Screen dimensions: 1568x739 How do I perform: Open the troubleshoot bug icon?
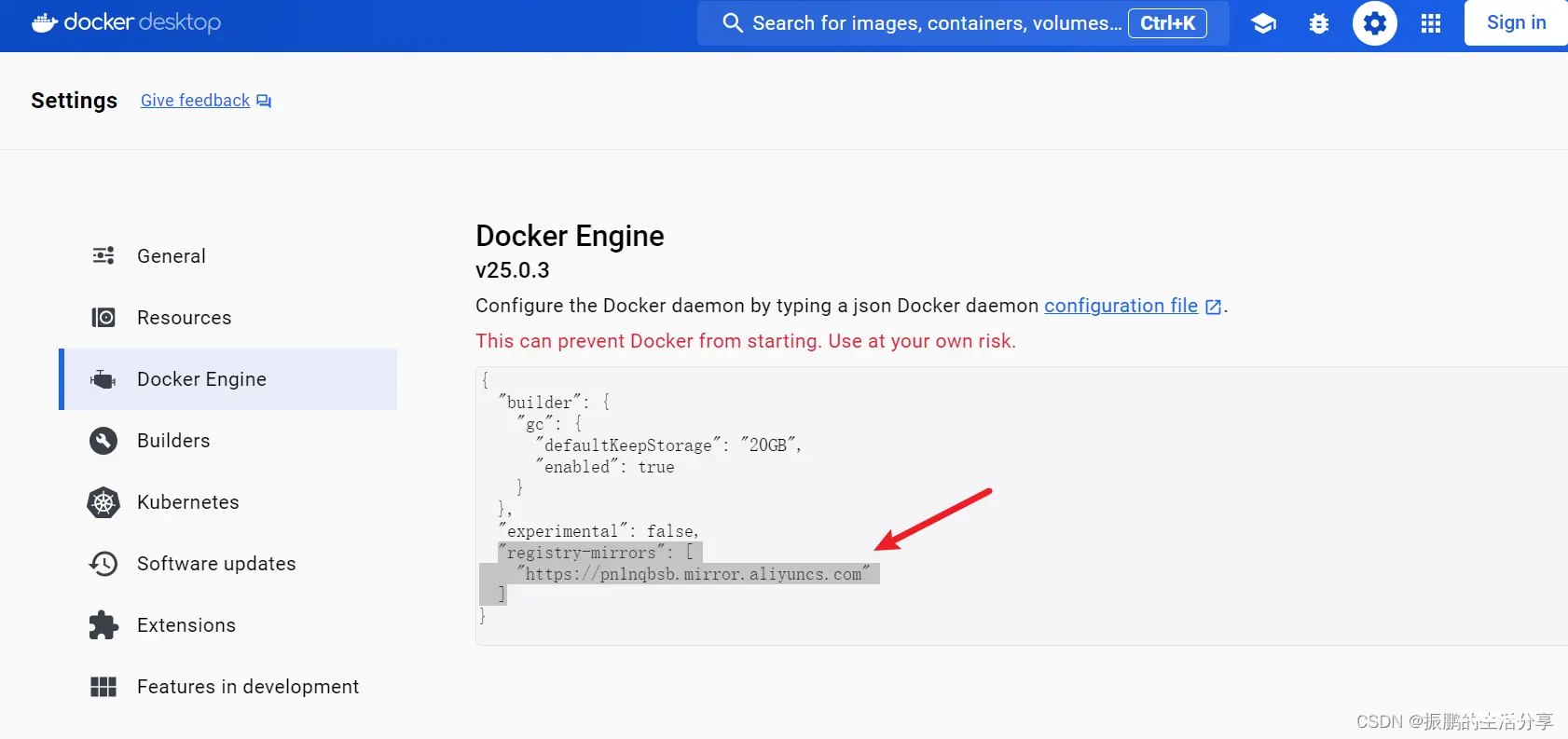pos(1319,23)
